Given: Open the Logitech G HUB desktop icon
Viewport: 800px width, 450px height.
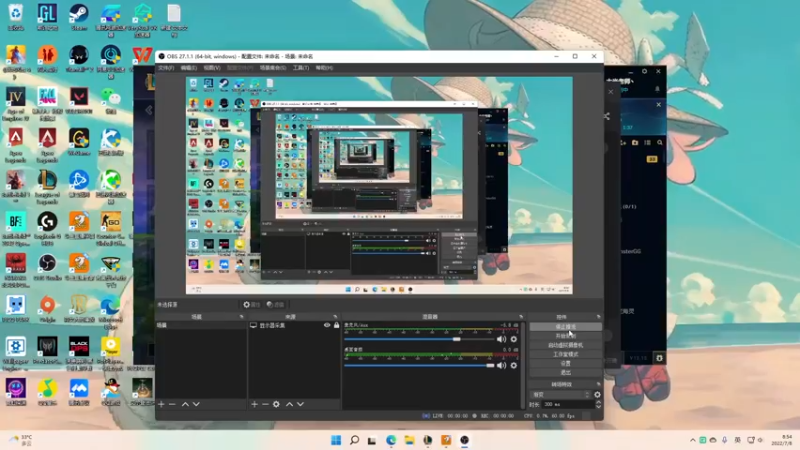Looking at the screenshot, I should pos(47,229).
